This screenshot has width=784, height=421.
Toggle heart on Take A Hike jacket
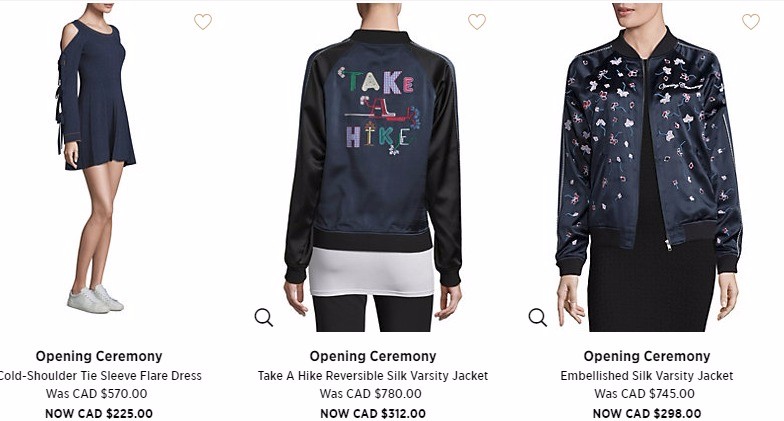[x=476, y=22]
